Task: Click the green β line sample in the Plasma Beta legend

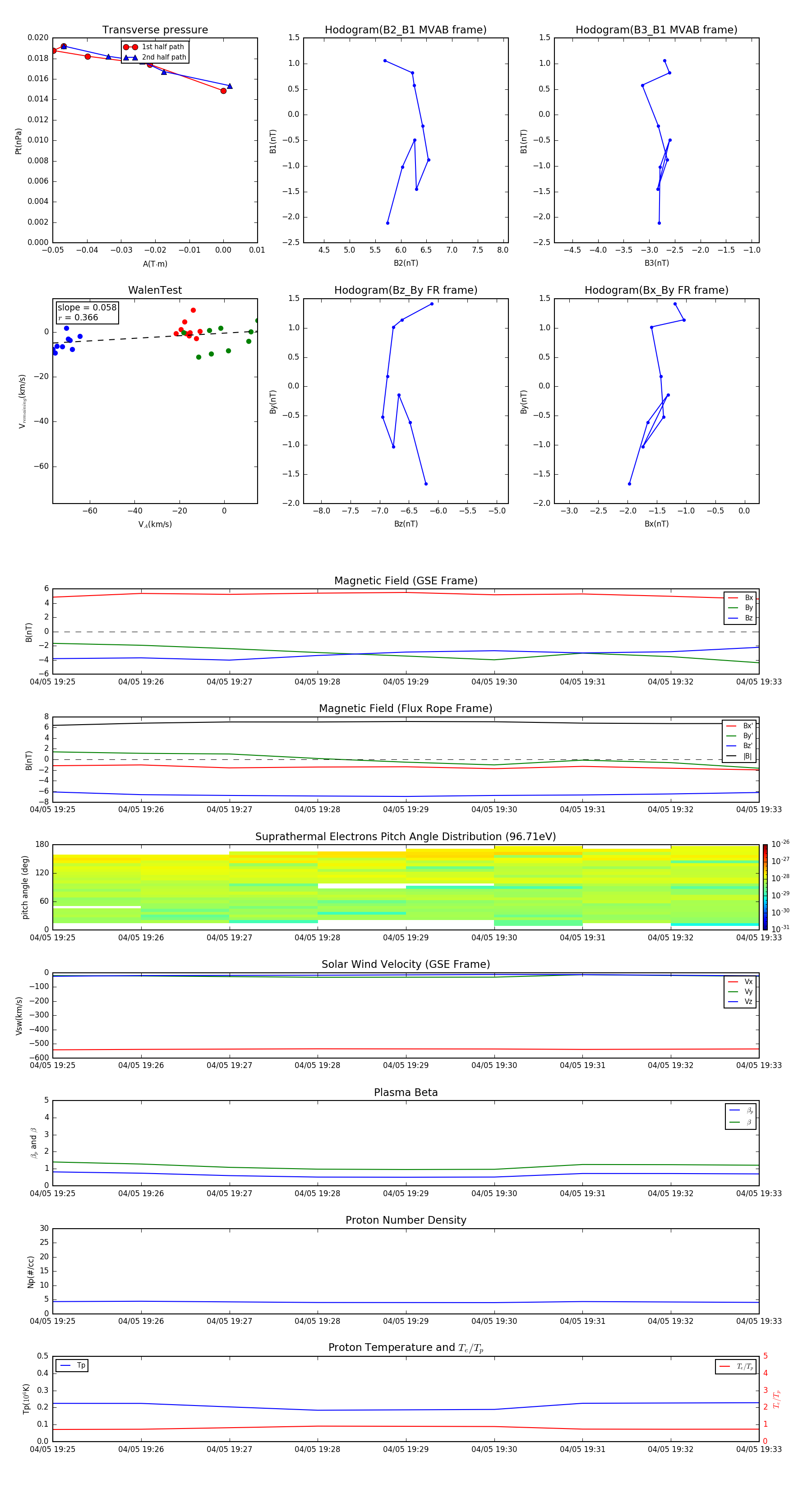Action: (x=734, y=1122)
